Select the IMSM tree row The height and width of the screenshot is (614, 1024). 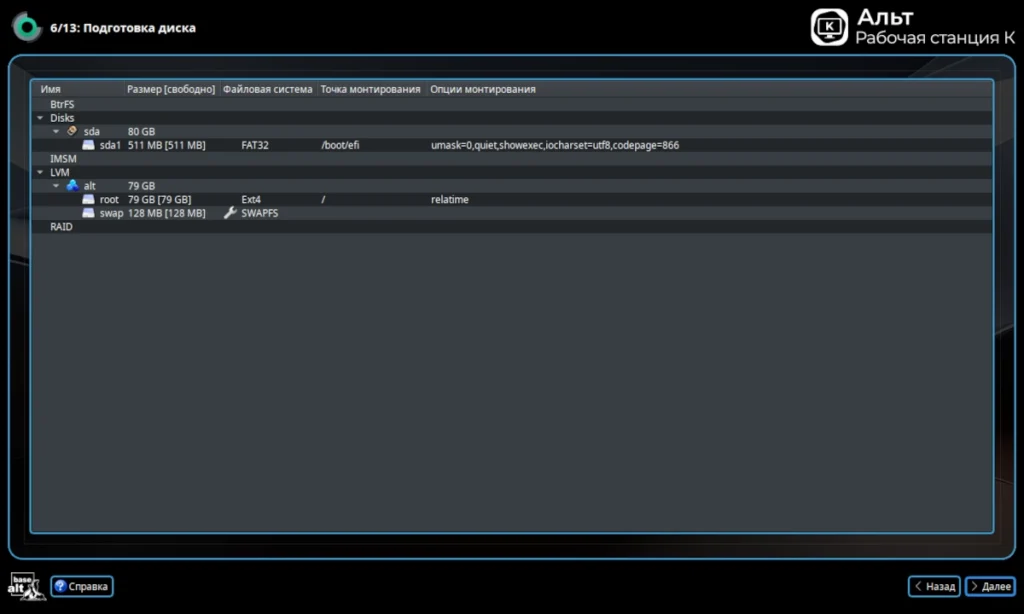click(512, 159)
